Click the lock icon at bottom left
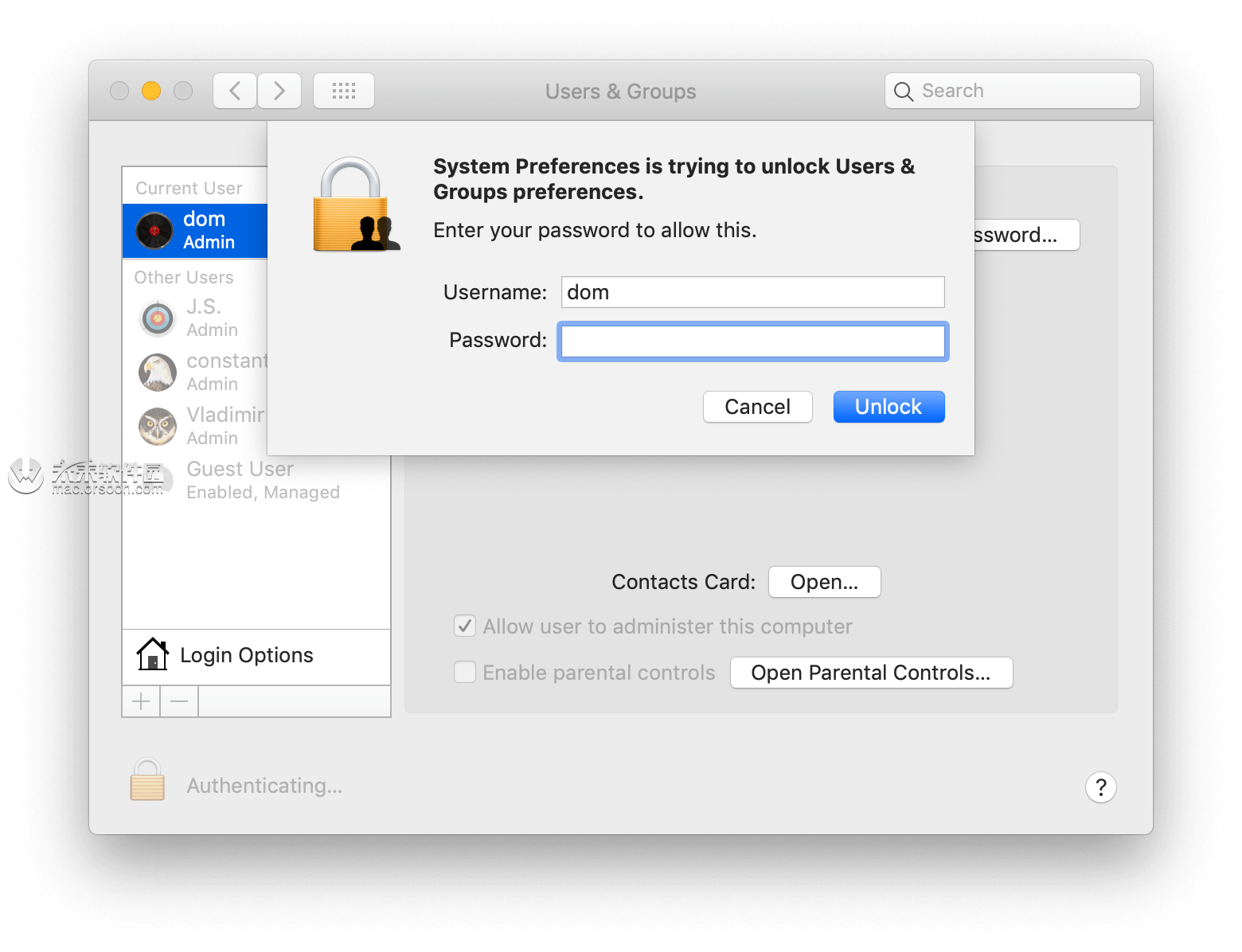The width and height of the screenshot is (1242, 952). tap(147, 779)
